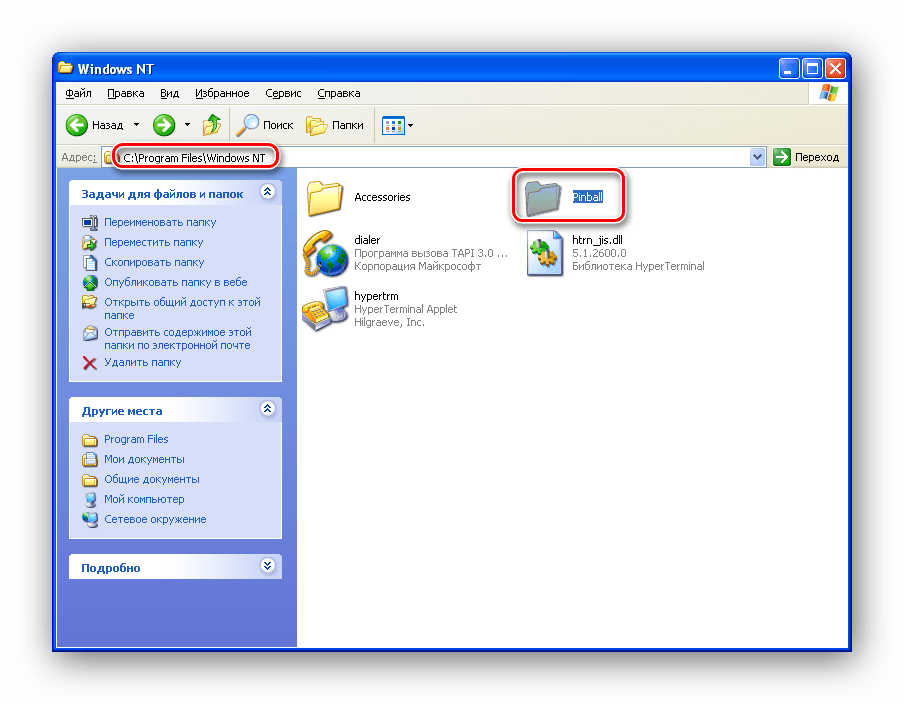
Task: Click the Windows flag logo
Action: 828,93
